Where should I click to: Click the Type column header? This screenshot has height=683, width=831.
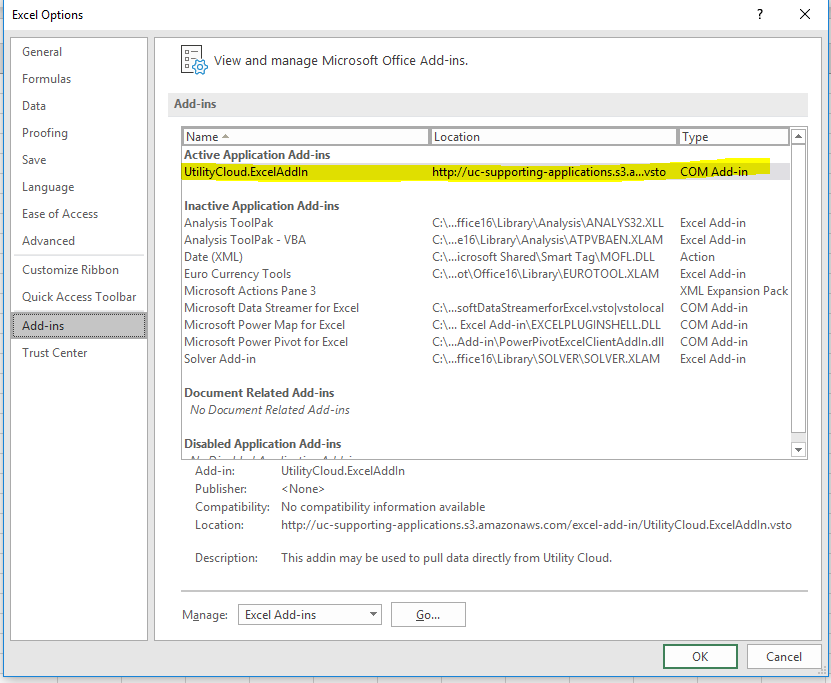pyautogui.click(x=732, y=137)
